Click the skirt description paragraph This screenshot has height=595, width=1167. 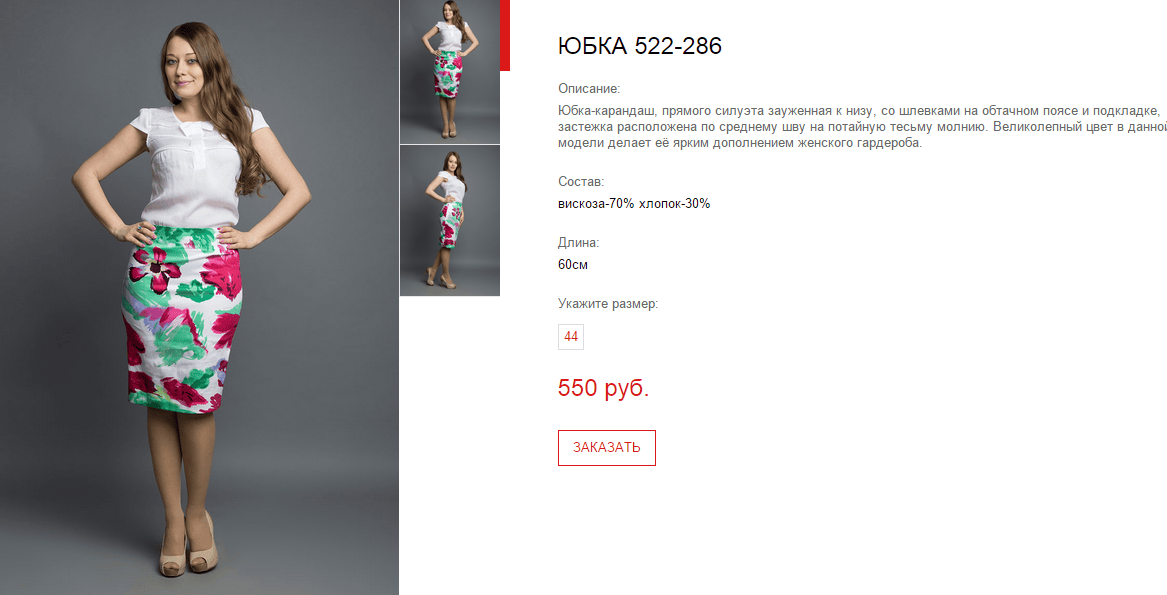pyautogui.click(x=862, y=127)
